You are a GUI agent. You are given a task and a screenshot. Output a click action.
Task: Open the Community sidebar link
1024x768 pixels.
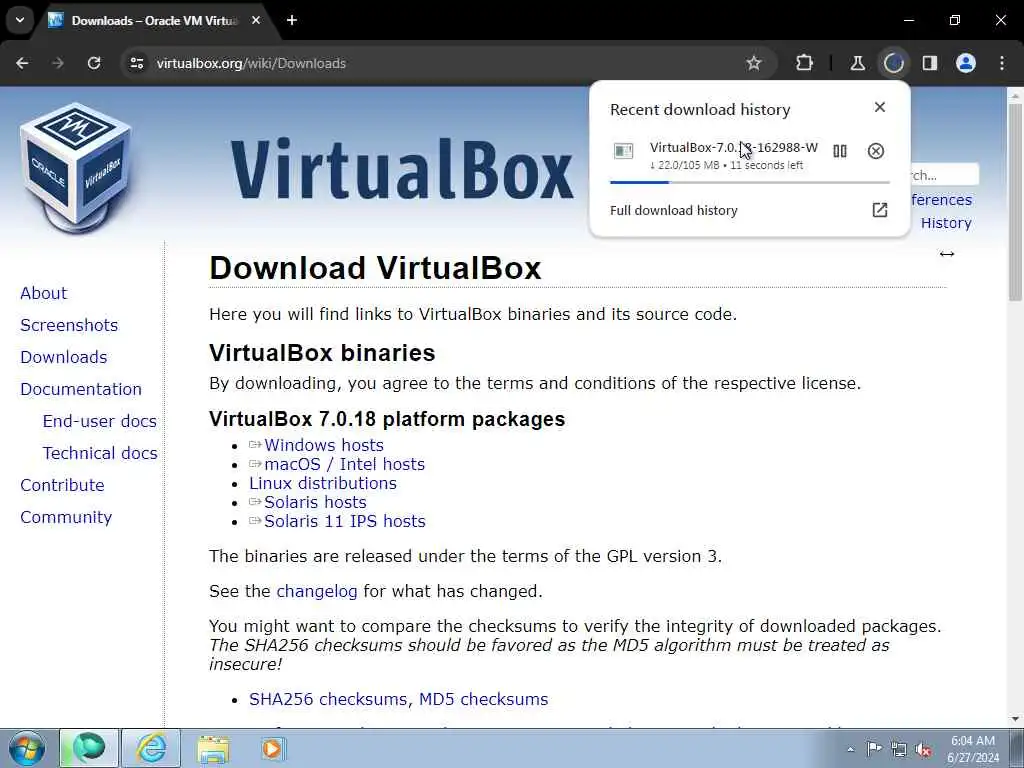(66, 517)
